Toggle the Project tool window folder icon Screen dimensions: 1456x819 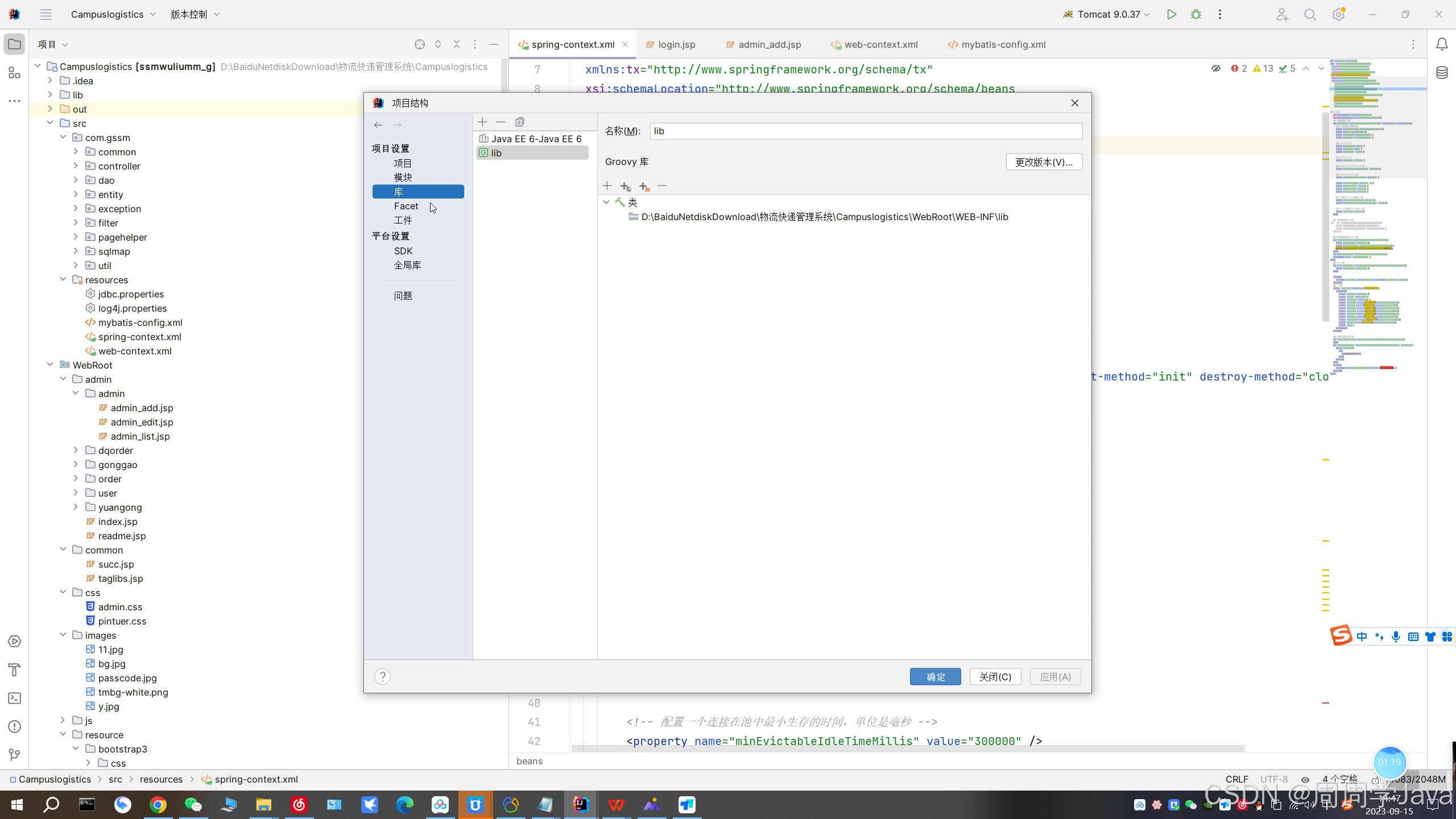[15, 44]
